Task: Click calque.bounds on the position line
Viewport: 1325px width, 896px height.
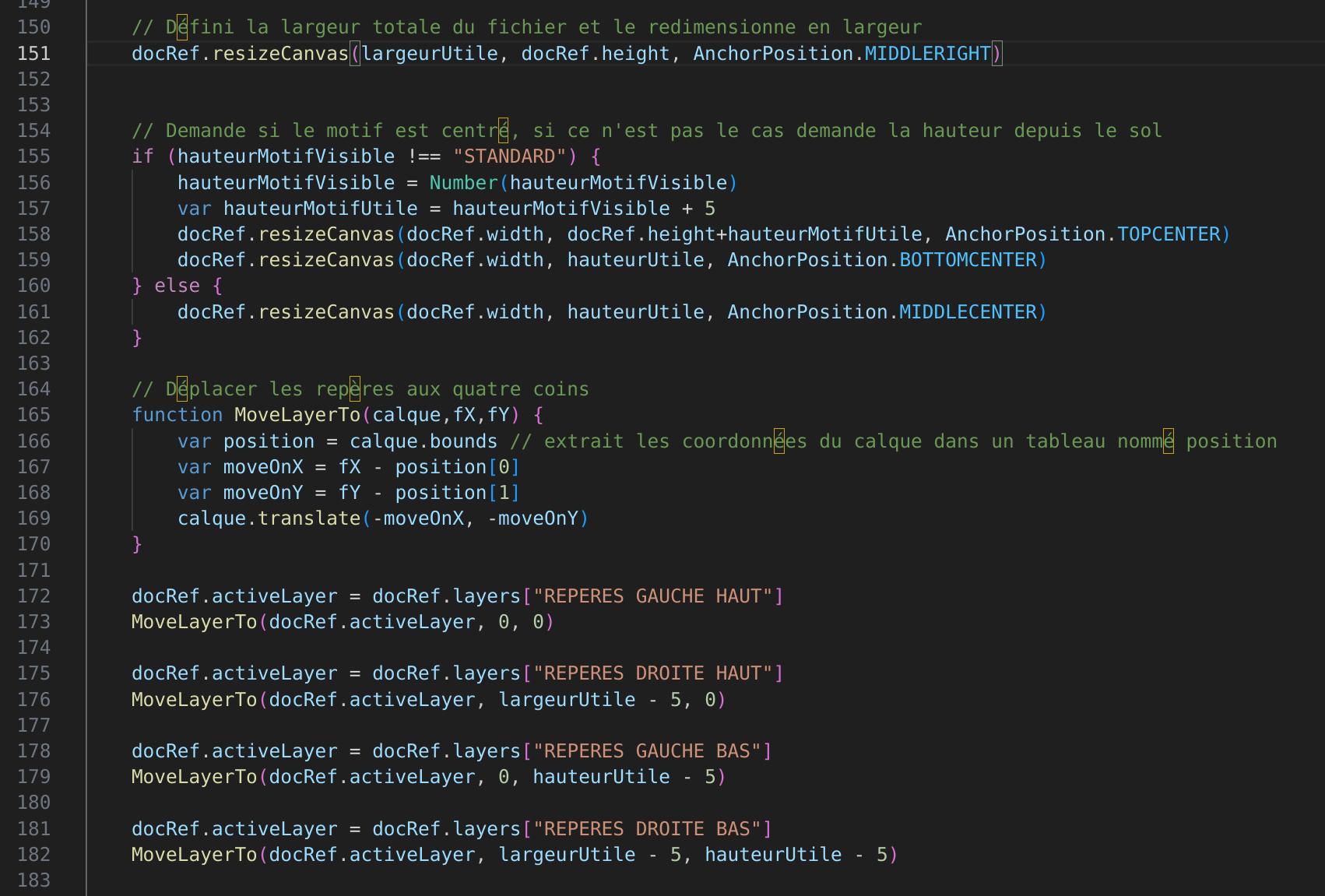Action: point(423,441)
